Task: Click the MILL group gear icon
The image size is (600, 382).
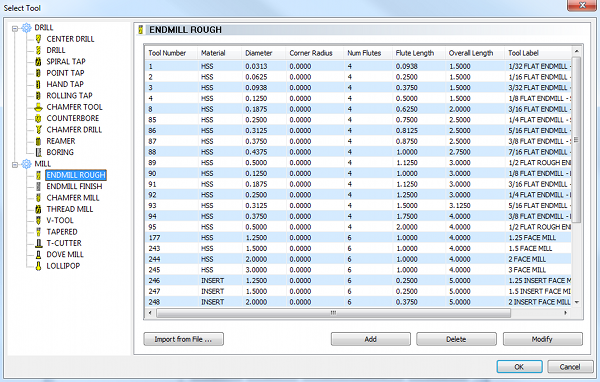Action: coord(26,164)
